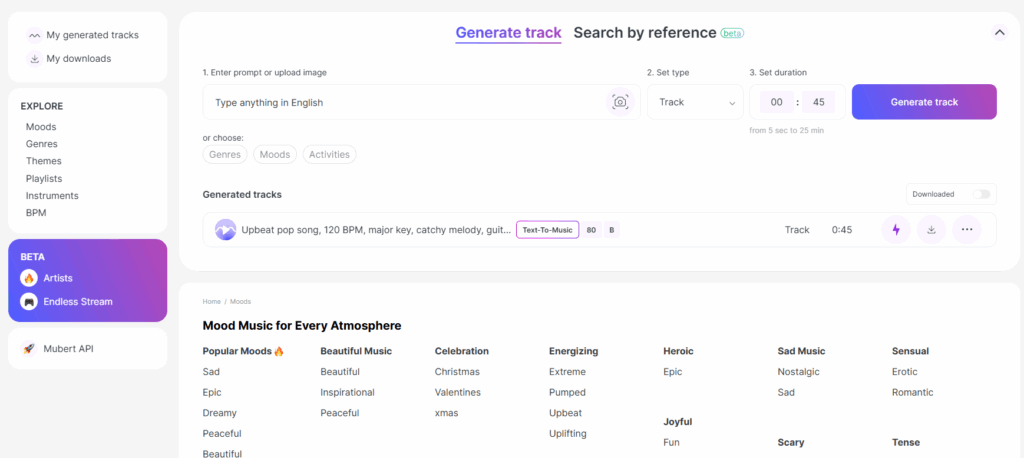Open Moods in Explore sidebar

point(41,127)
